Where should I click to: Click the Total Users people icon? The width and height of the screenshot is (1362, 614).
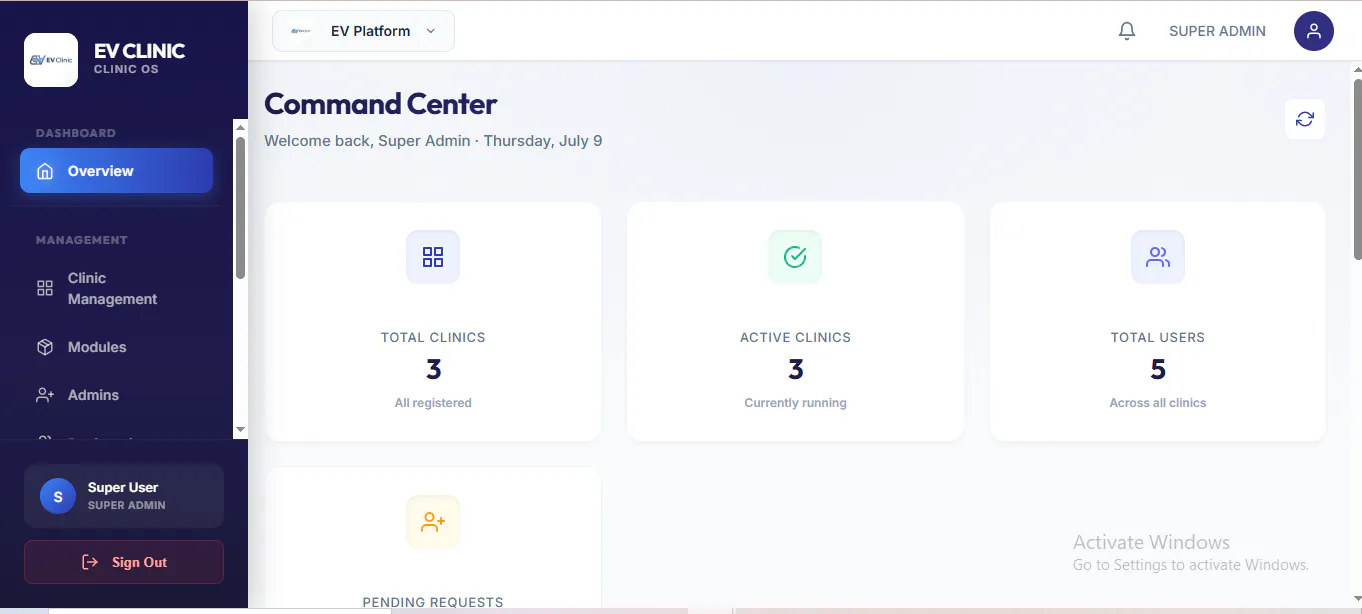pos(1158,257)
